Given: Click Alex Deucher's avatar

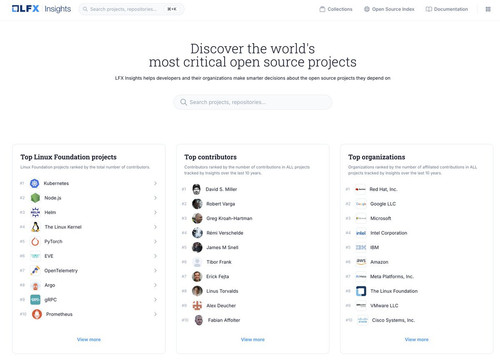Looking at the screenshot, I should [x=197, y=305].
